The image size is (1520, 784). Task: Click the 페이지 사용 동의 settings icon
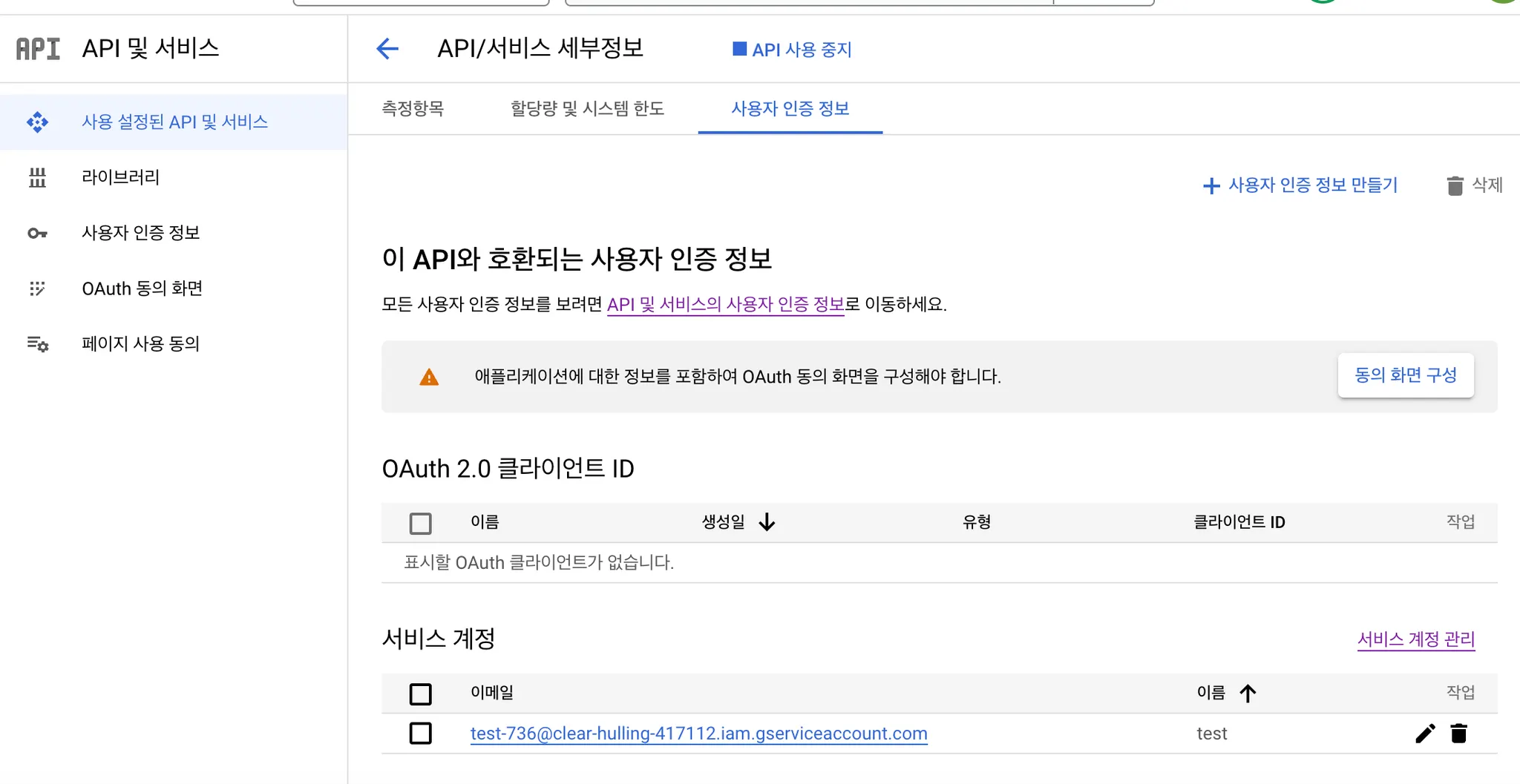[x=38, y=344]
